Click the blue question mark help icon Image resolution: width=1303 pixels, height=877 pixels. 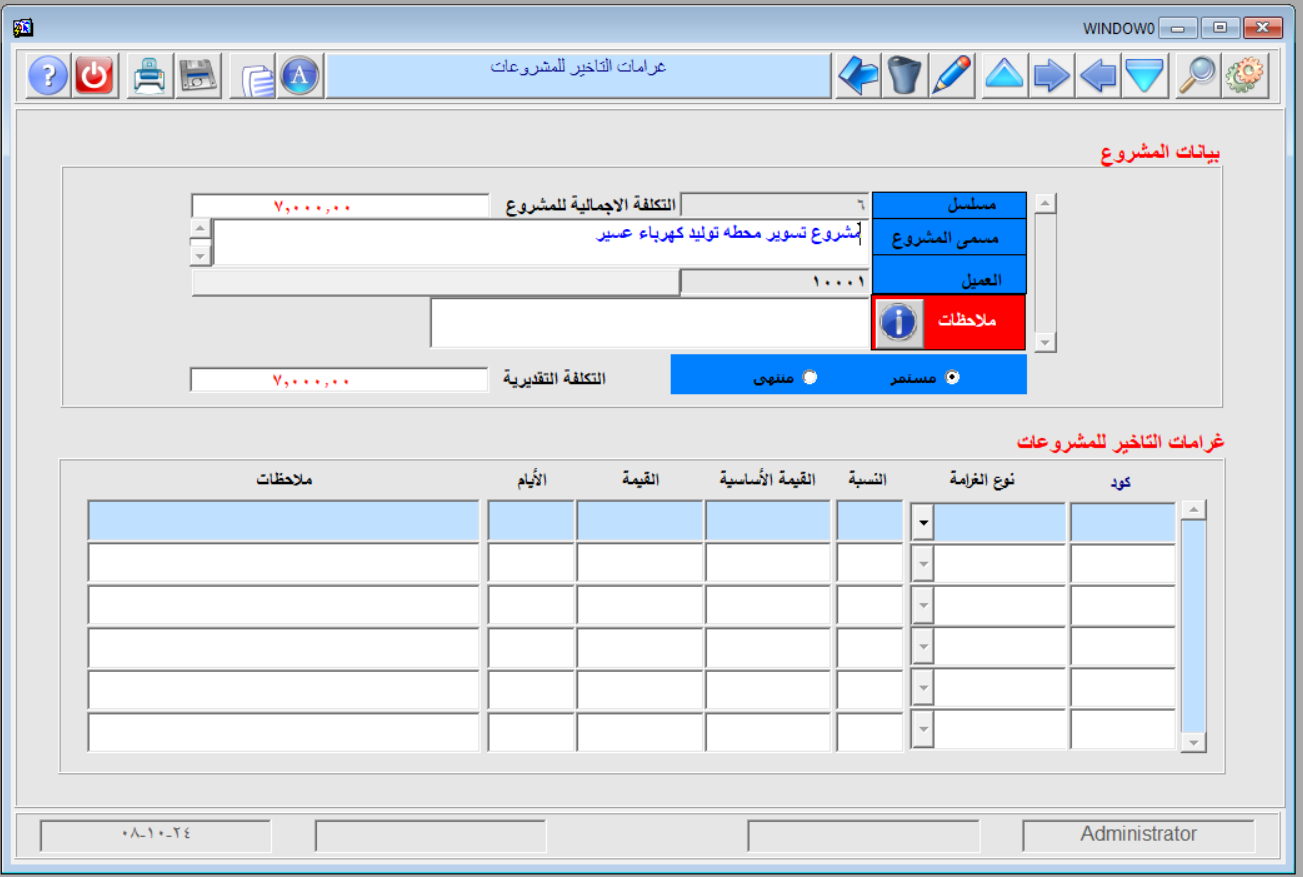(48, 76)
